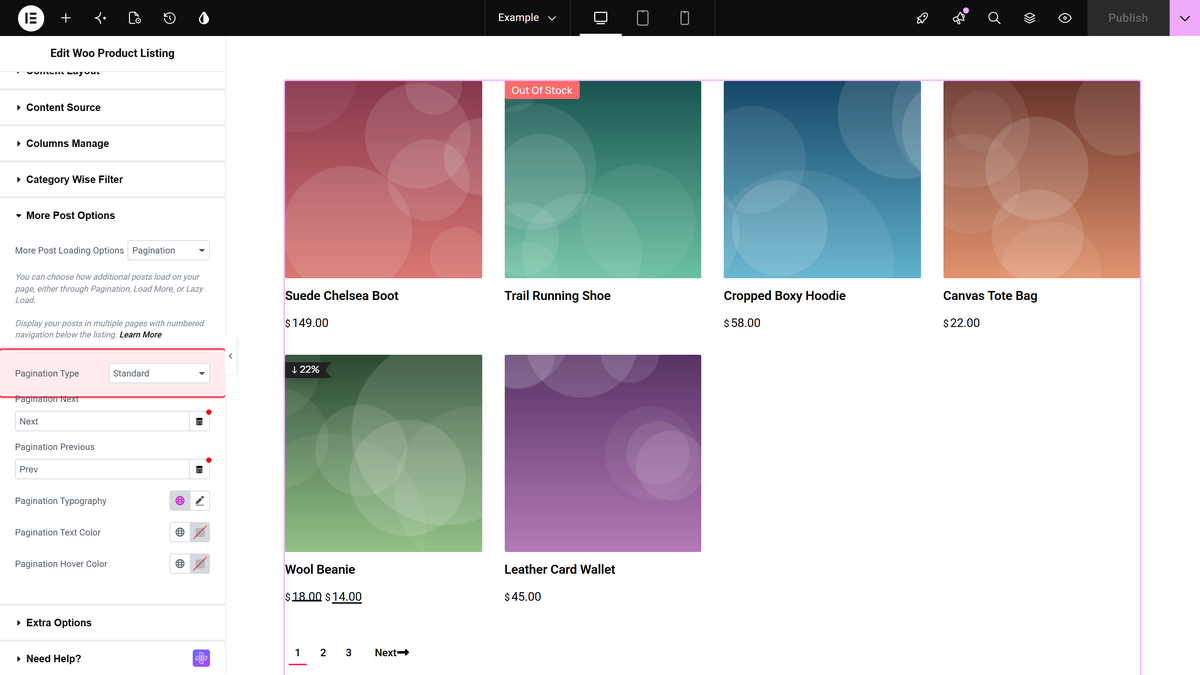1200x675 pixels.
Task: Click the plus icon to add element
Action: pyautogui.click(x=66, y=18)
